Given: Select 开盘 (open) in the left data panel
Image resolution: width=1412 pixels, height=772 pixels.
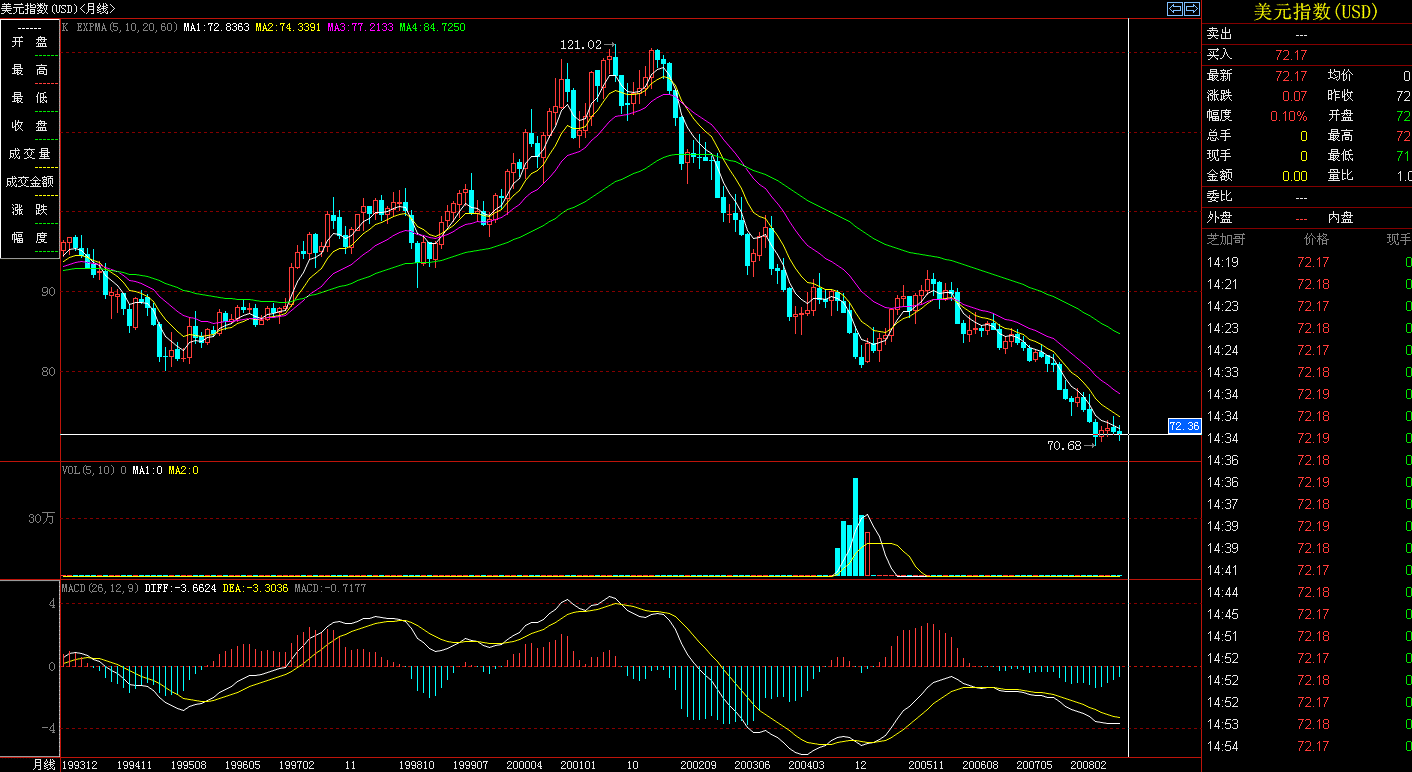Looking at the screenshot, I should coord(30,42).
